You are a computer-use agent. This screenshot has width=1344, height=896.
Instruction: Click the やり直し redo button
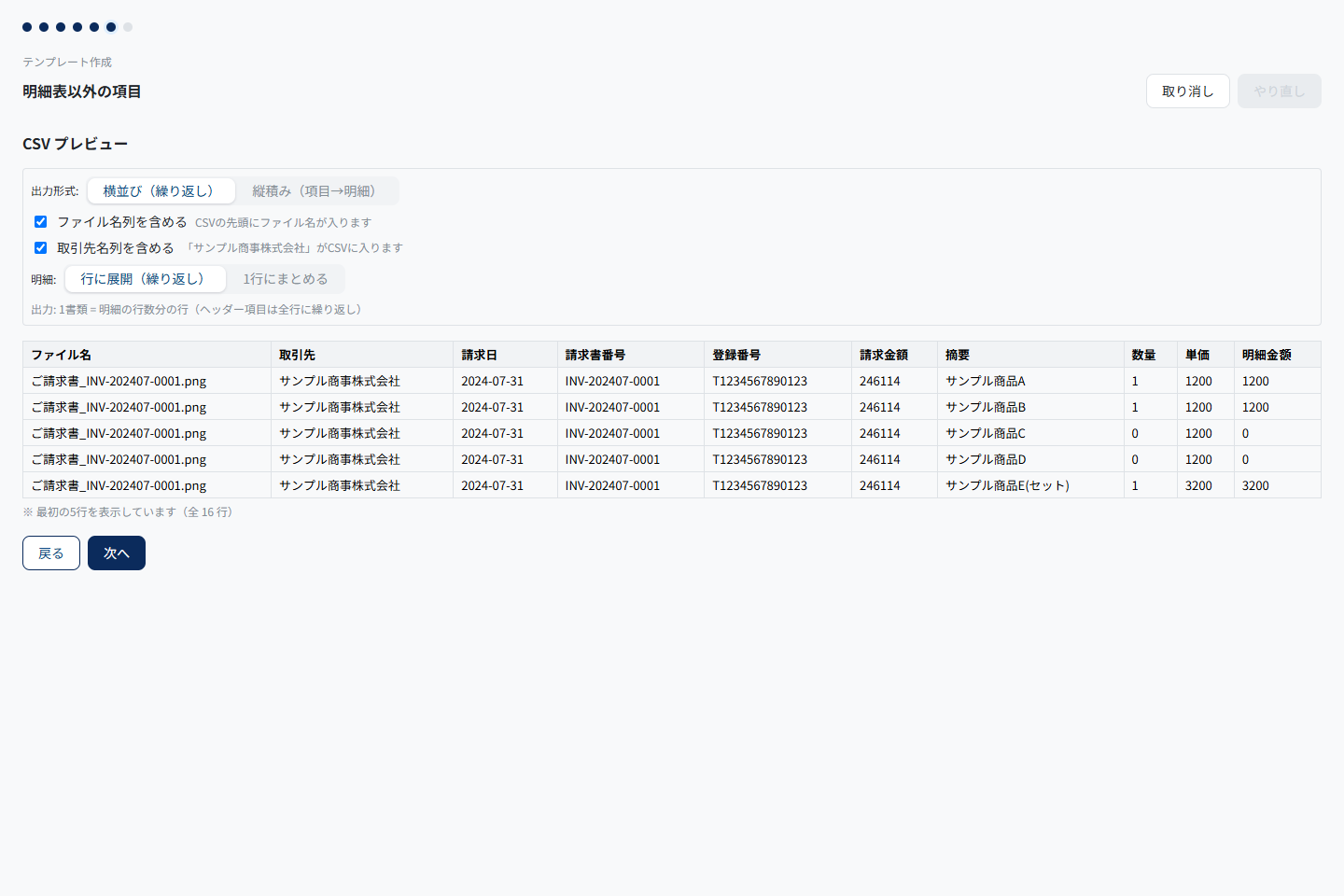[x=1280, y=91]
